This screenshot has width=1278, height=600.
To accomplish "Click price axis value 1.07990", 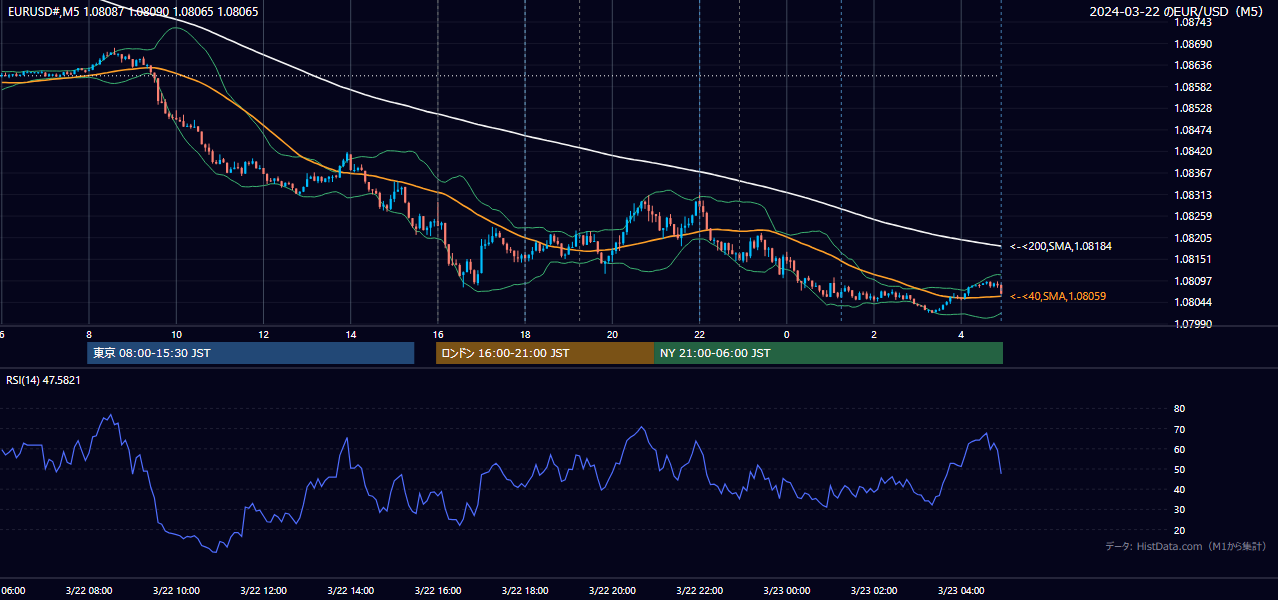I will pyautogui.click(x=1191, y=324).
